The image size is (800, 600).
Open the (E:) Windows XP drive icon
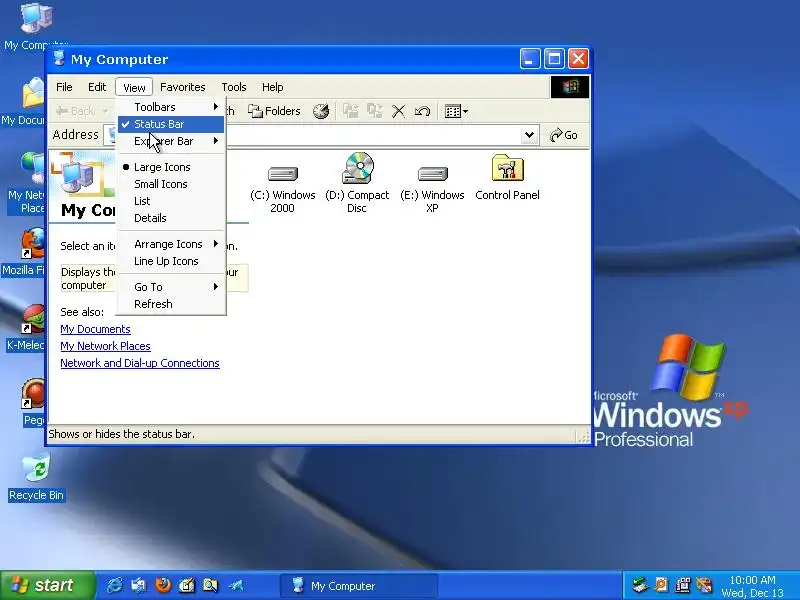(x=432, y=184)
